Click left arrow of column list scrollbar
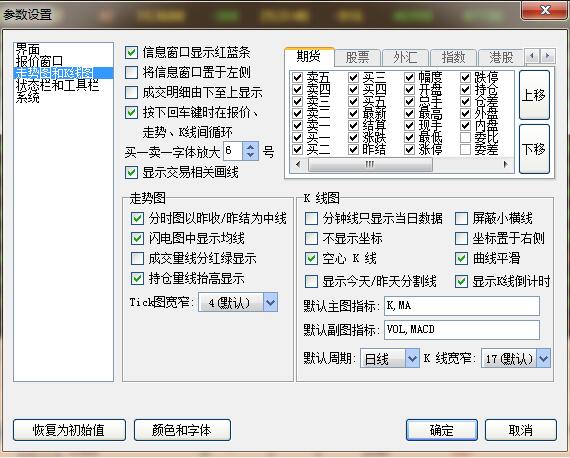Screen dimensions: 570x458 point(298,164)
